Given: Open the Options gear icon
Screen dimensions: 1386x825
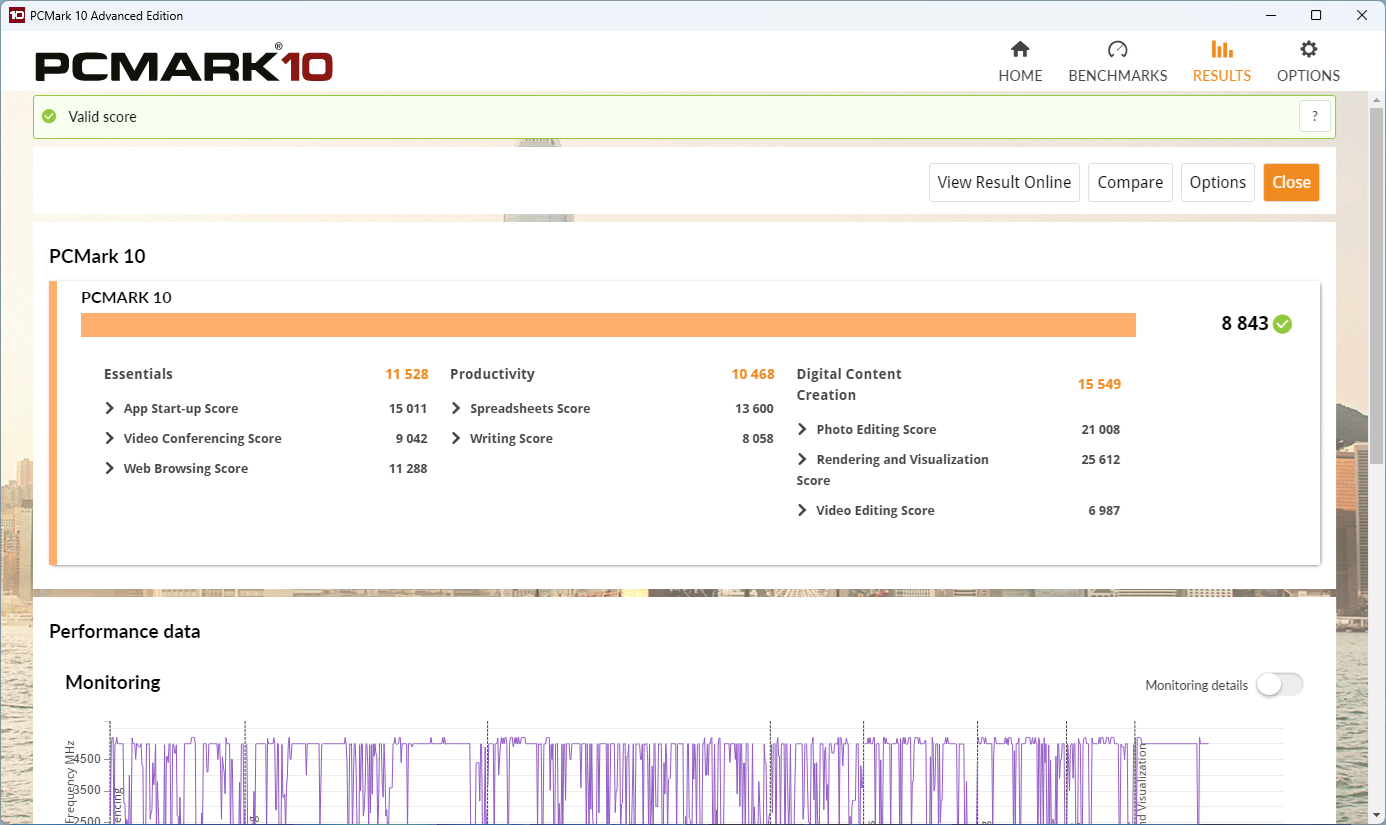Looking at the screenshot, I should (x=1308, y=49).
